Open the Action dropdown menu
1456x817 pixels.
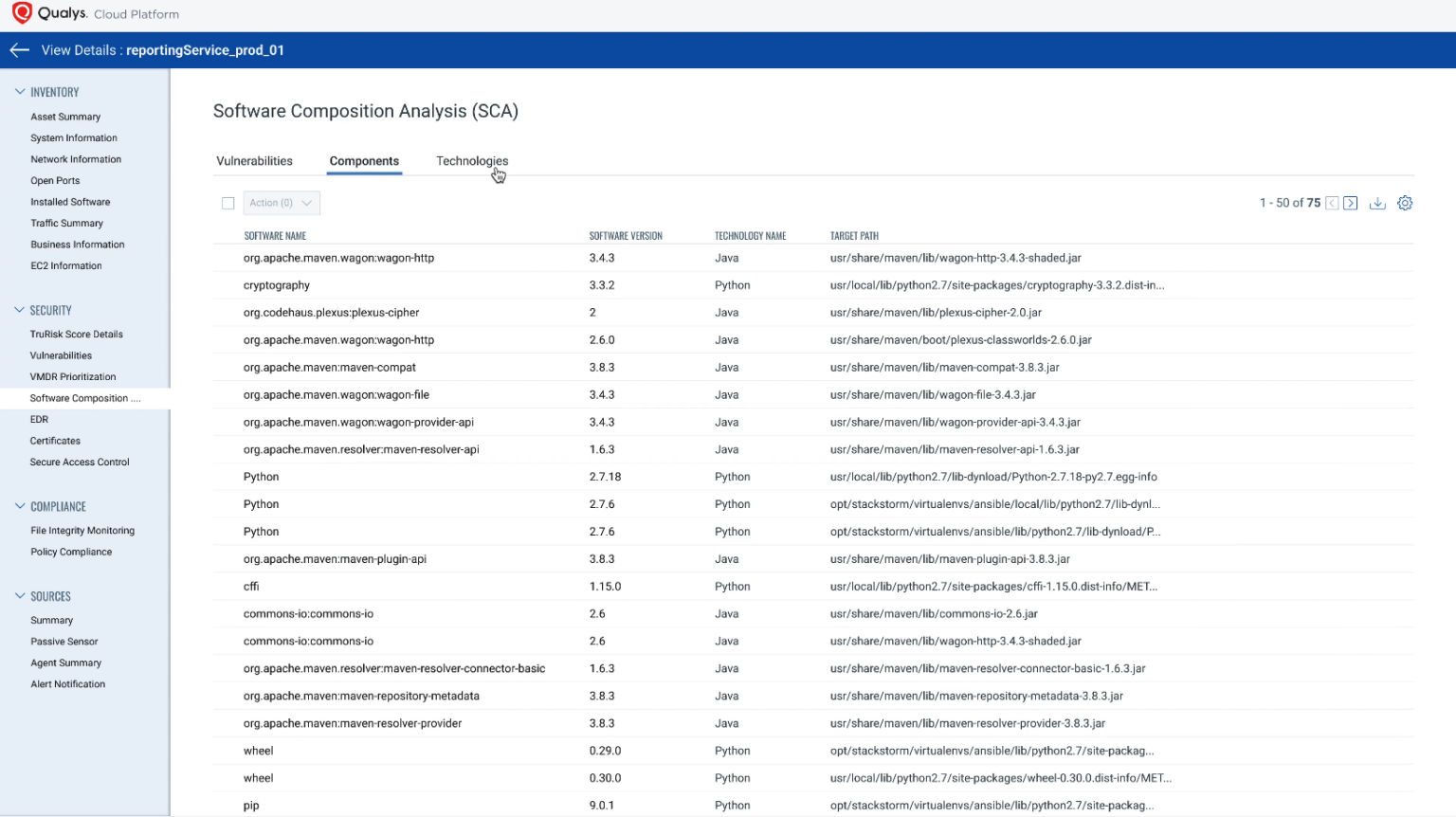pos(281,202)
